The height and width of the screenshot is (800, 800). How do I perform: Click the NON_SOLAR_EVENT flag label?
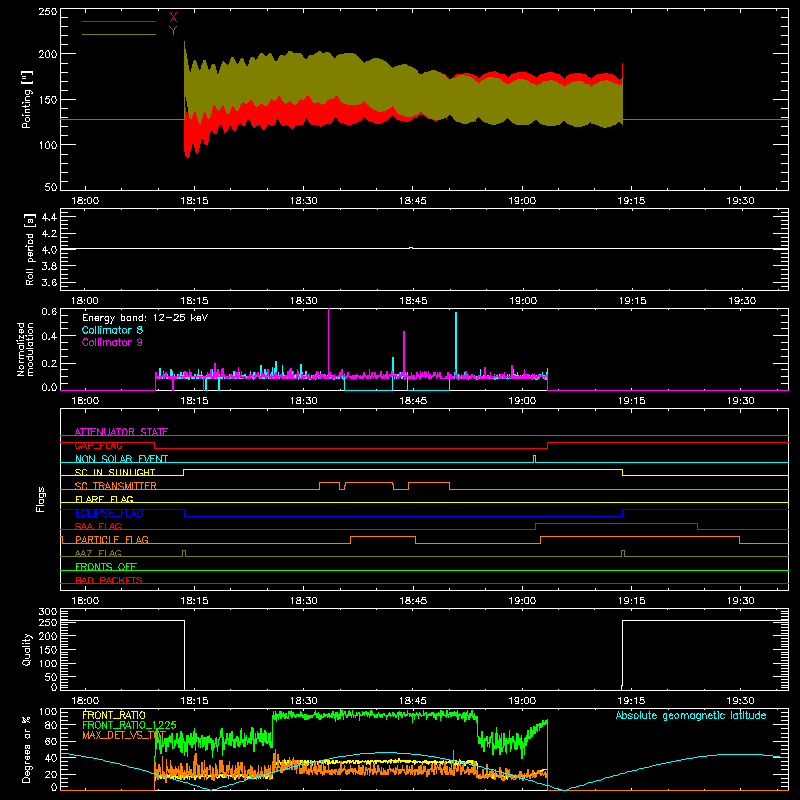[x=121, y=459]
